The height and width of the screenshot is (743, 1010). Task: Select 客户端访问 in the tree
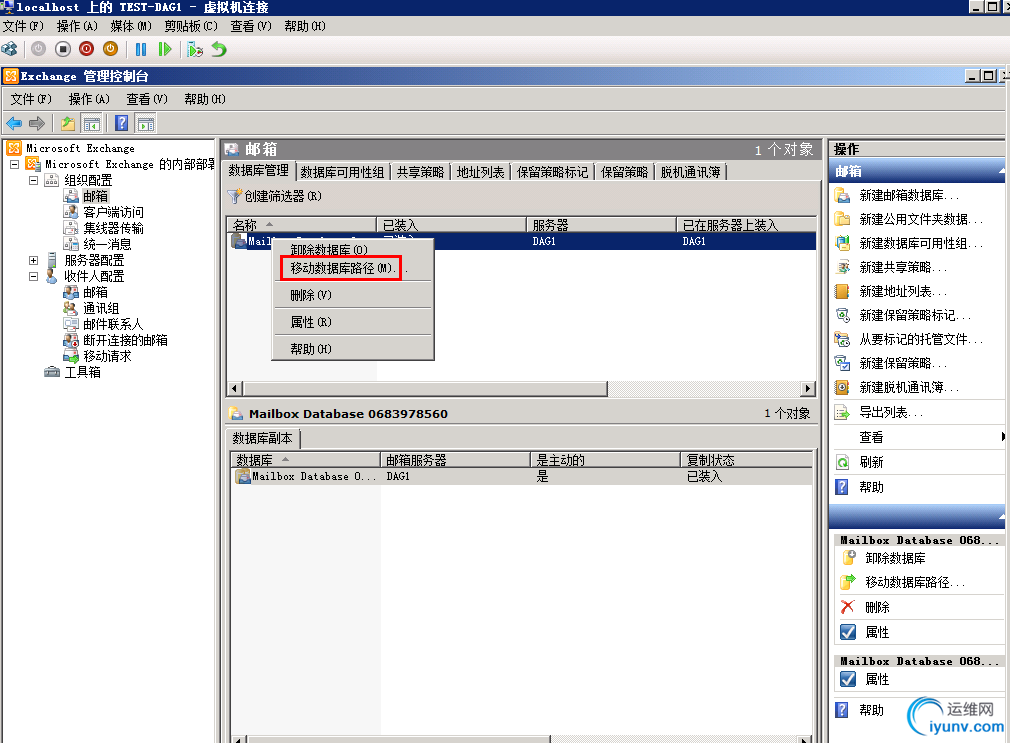coord(113,212)
